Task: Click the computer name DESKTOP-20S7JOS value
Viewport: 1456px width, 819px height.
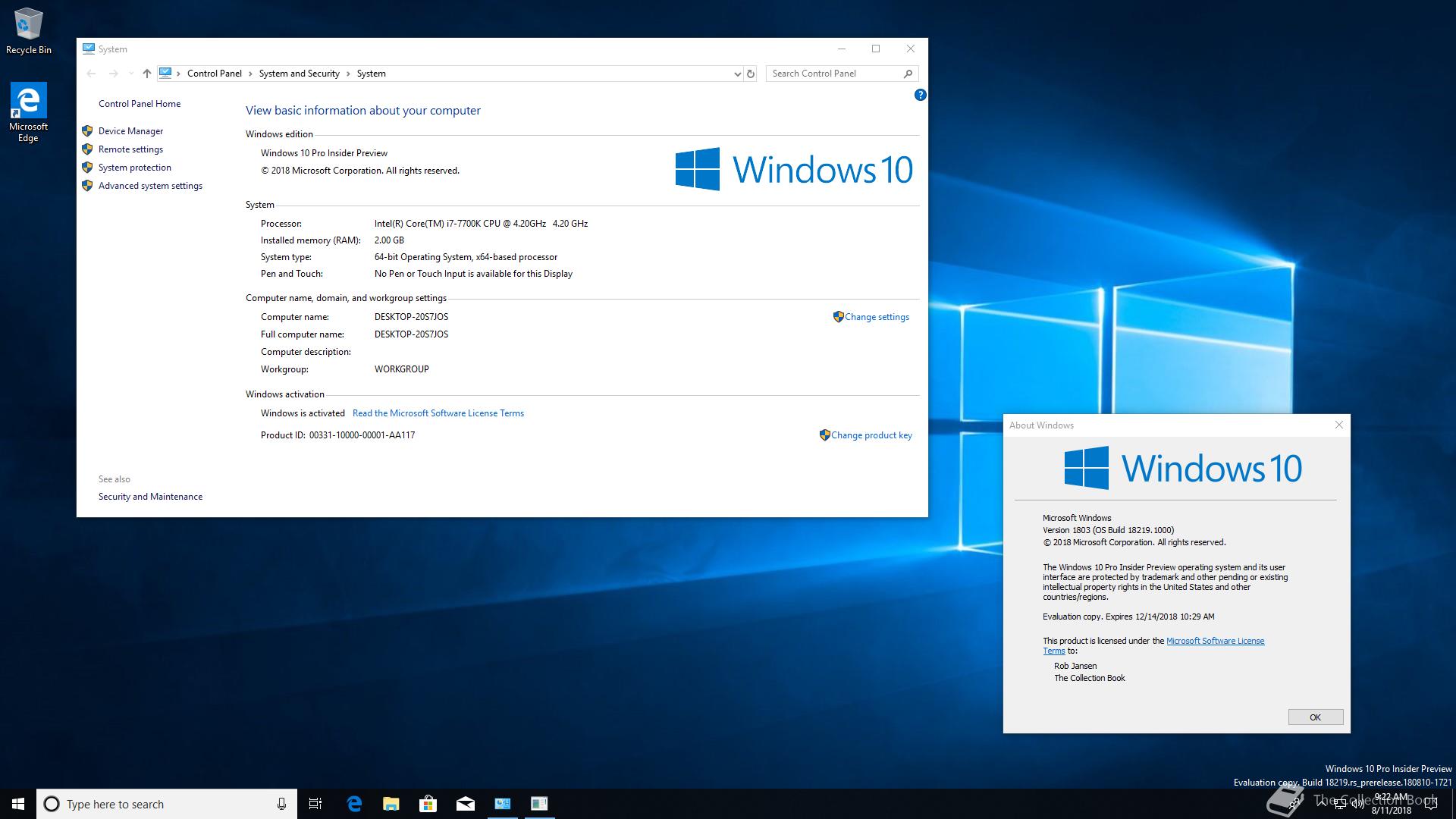Action: [x=411, y=317]
